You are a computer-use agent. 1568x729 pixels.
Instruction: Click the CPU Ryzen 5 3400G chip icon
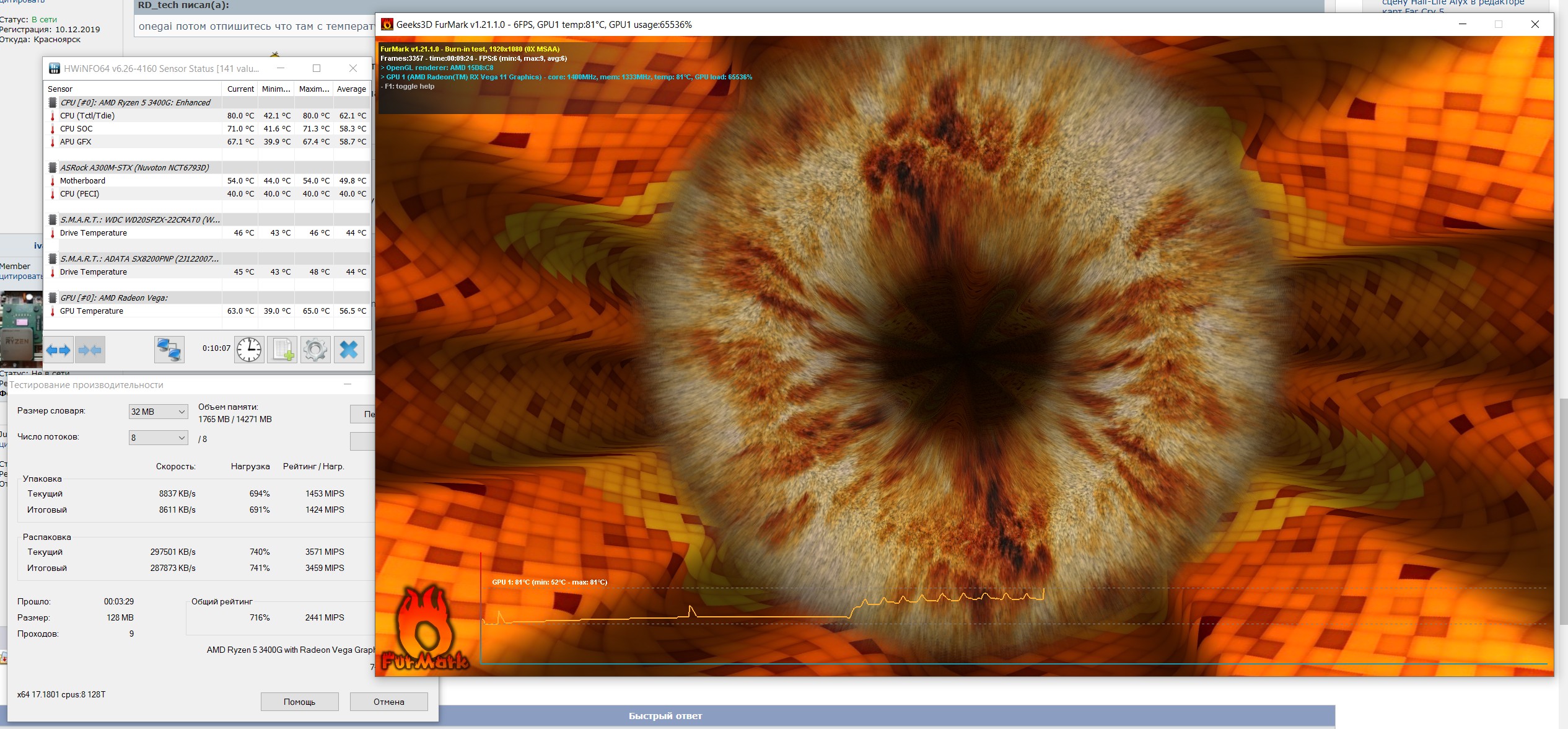tap(53, 103)
